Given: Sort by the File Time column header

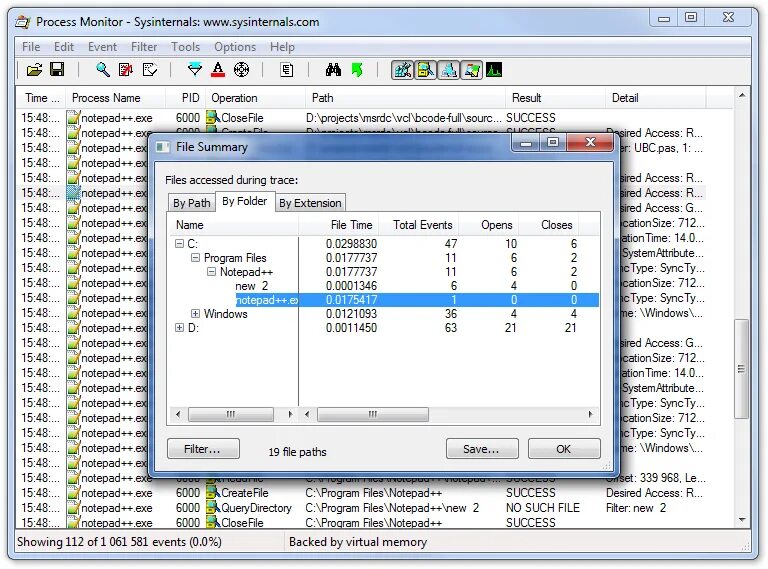Looking at the screenshot, I should 339,225.
